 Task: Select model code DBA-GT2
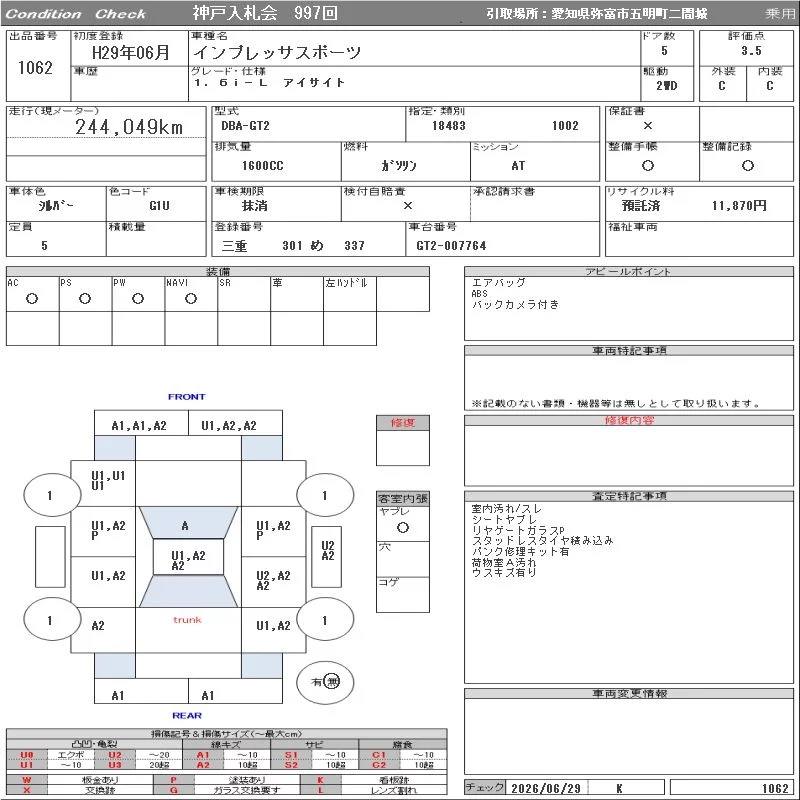245,126
